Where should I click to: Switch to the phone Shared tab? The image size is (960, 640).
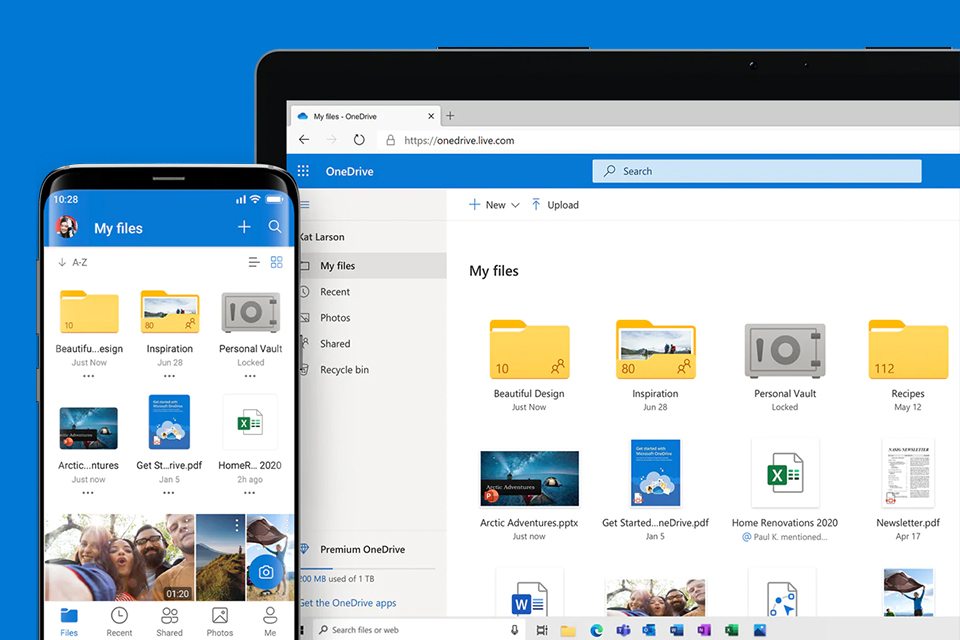[169, 622]
